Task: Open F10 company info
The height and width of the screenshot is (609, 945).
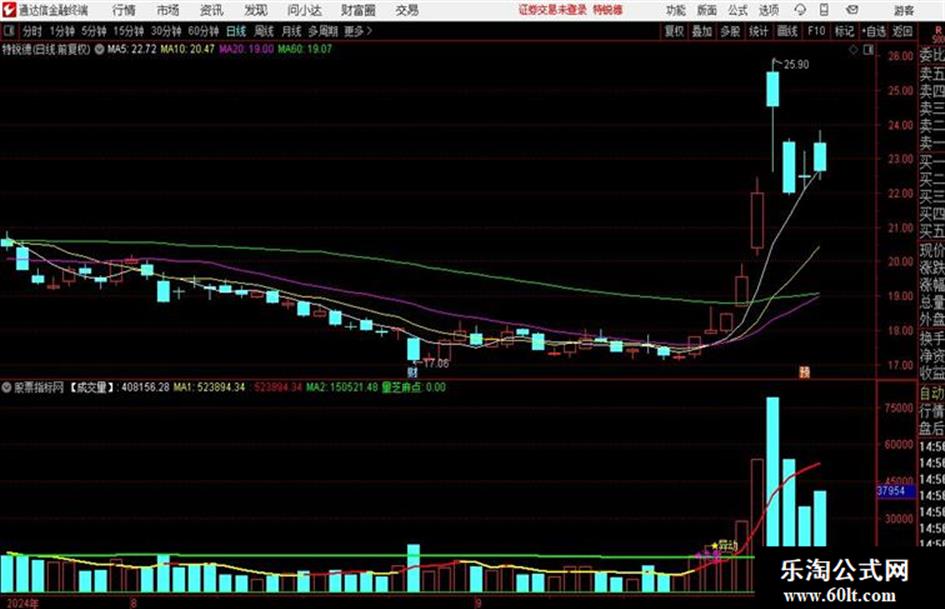Action: pyautogui.click(x=817, y=31)
